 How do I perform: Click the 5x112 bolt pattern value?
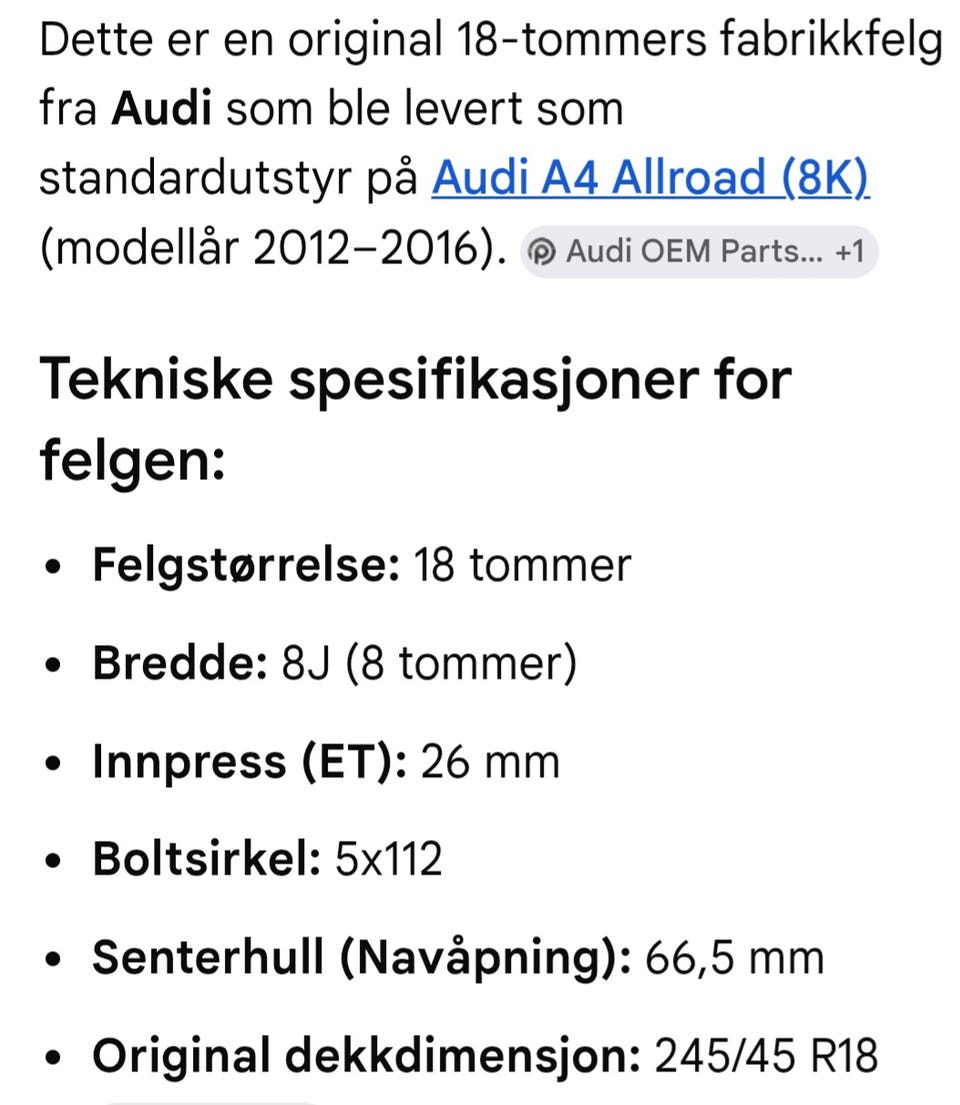click(388, 859)
